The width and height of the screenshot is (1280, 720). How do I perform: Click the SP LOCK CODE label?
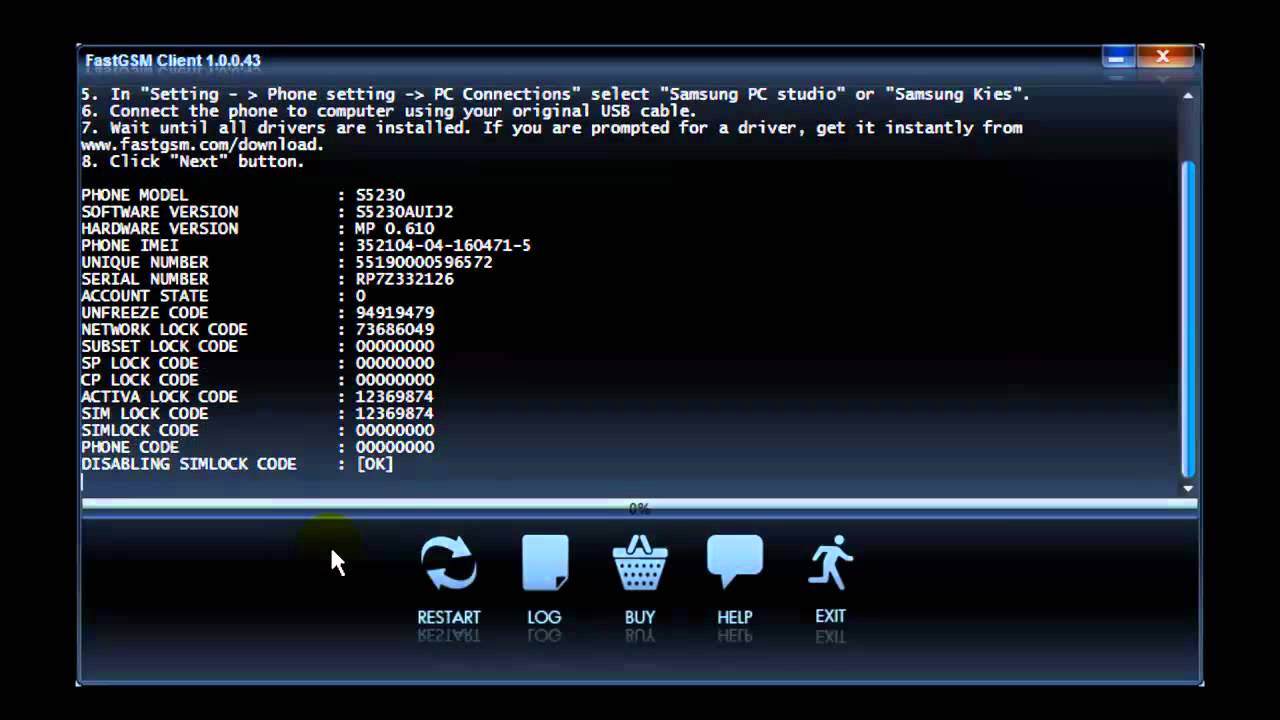click(x=140, y=363)
